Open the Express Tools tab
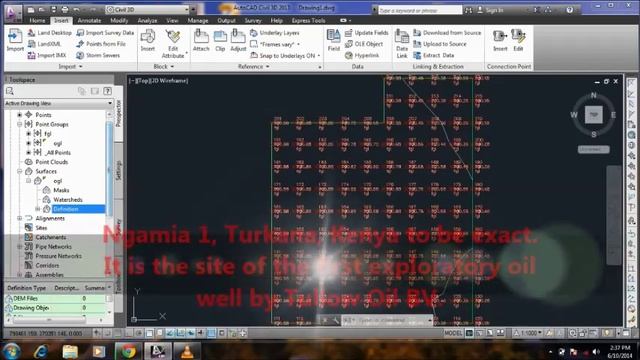The image size is (640, 360). [x=308, y=20]
